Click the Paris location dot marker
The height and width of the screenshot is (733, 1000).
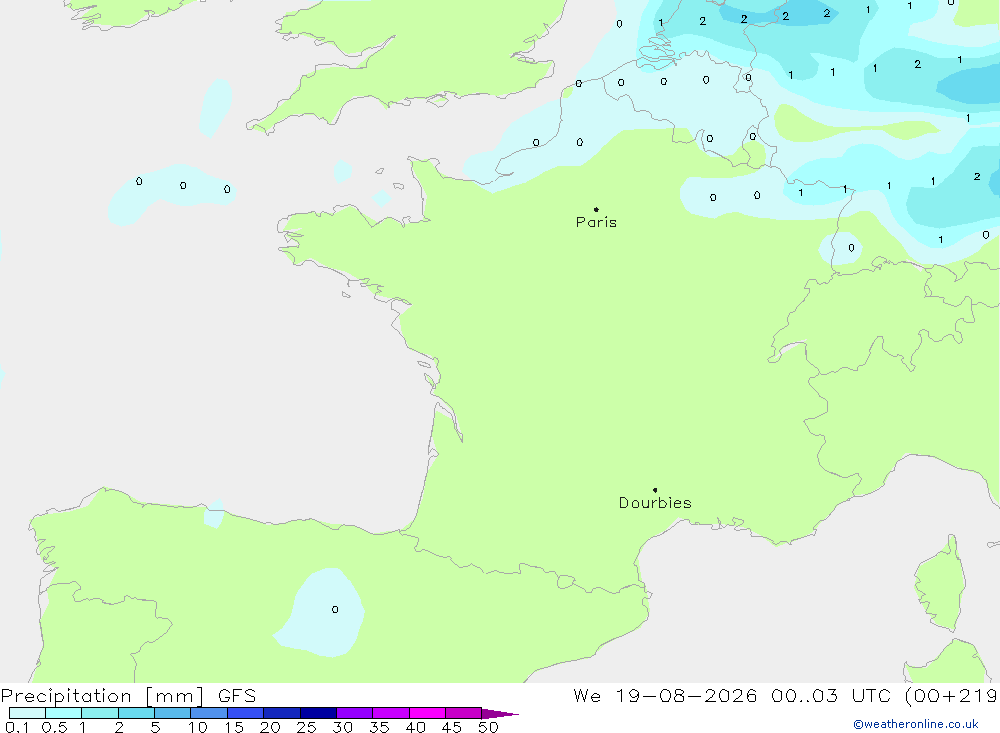tap(596, 209)
